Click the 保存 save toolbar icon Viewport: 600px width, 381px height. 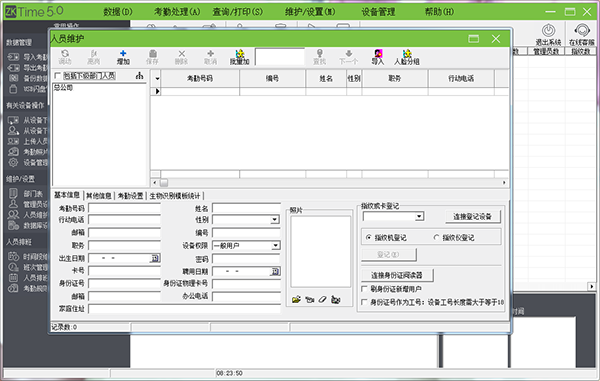point(152,54)
